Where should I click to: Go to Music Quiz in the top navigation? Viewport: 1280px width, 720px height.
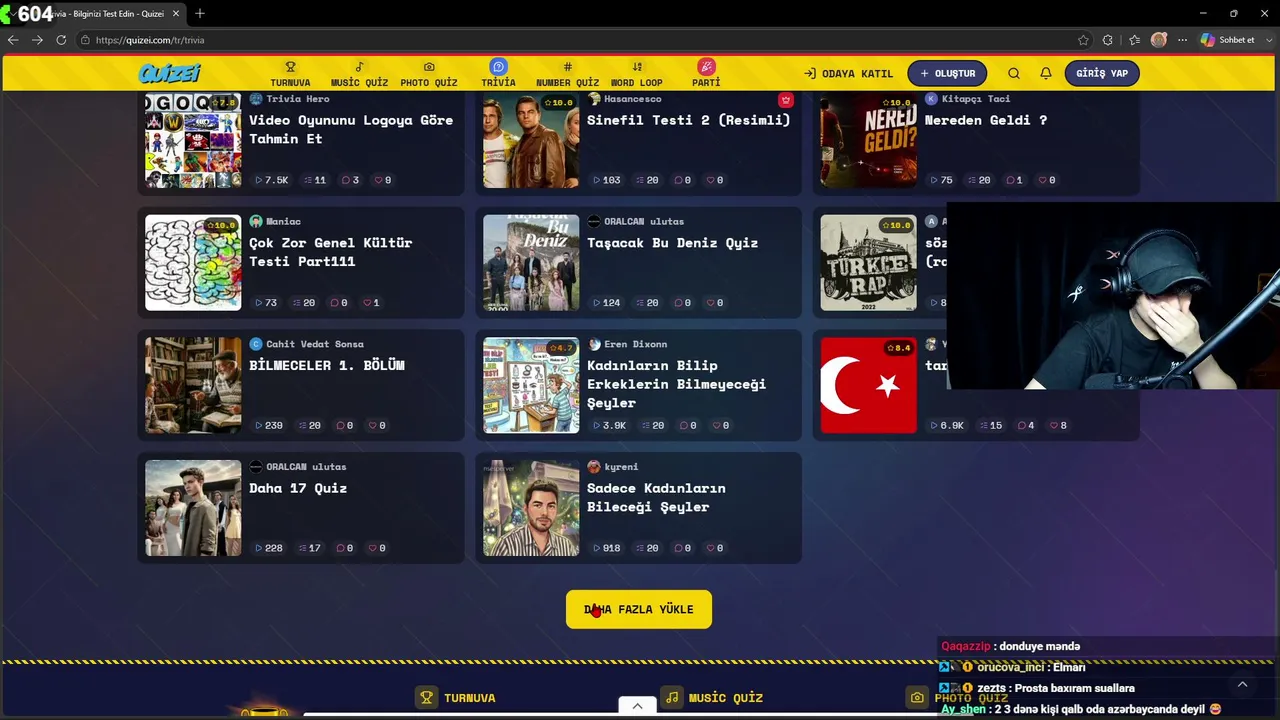click(x=359, y=74)
